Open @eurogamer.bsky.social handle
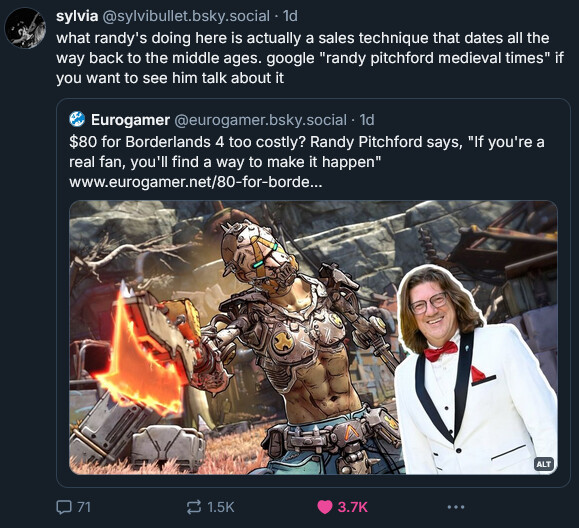The width and height of the screenshot is (579, 528). [x=260, y=120]
